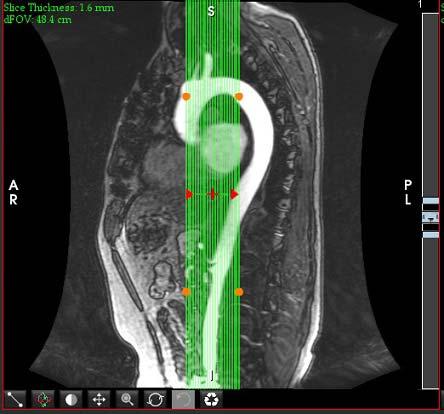Click the recycle reset icon
The width and height of the screenshot is (444, 414).
(211, 399)
